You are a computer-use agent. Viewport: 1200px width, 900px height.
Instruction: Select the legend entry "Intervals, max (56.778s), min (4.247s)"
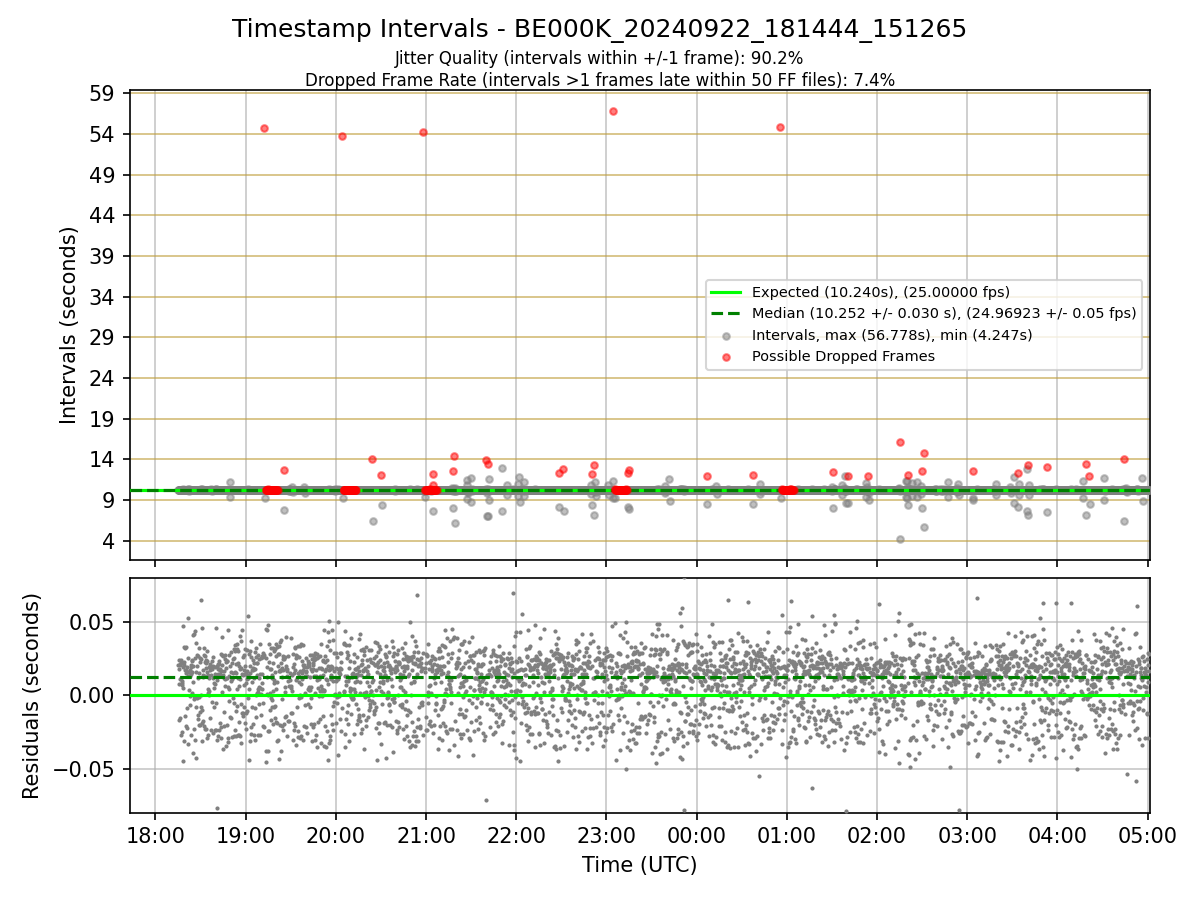(892, 335)
